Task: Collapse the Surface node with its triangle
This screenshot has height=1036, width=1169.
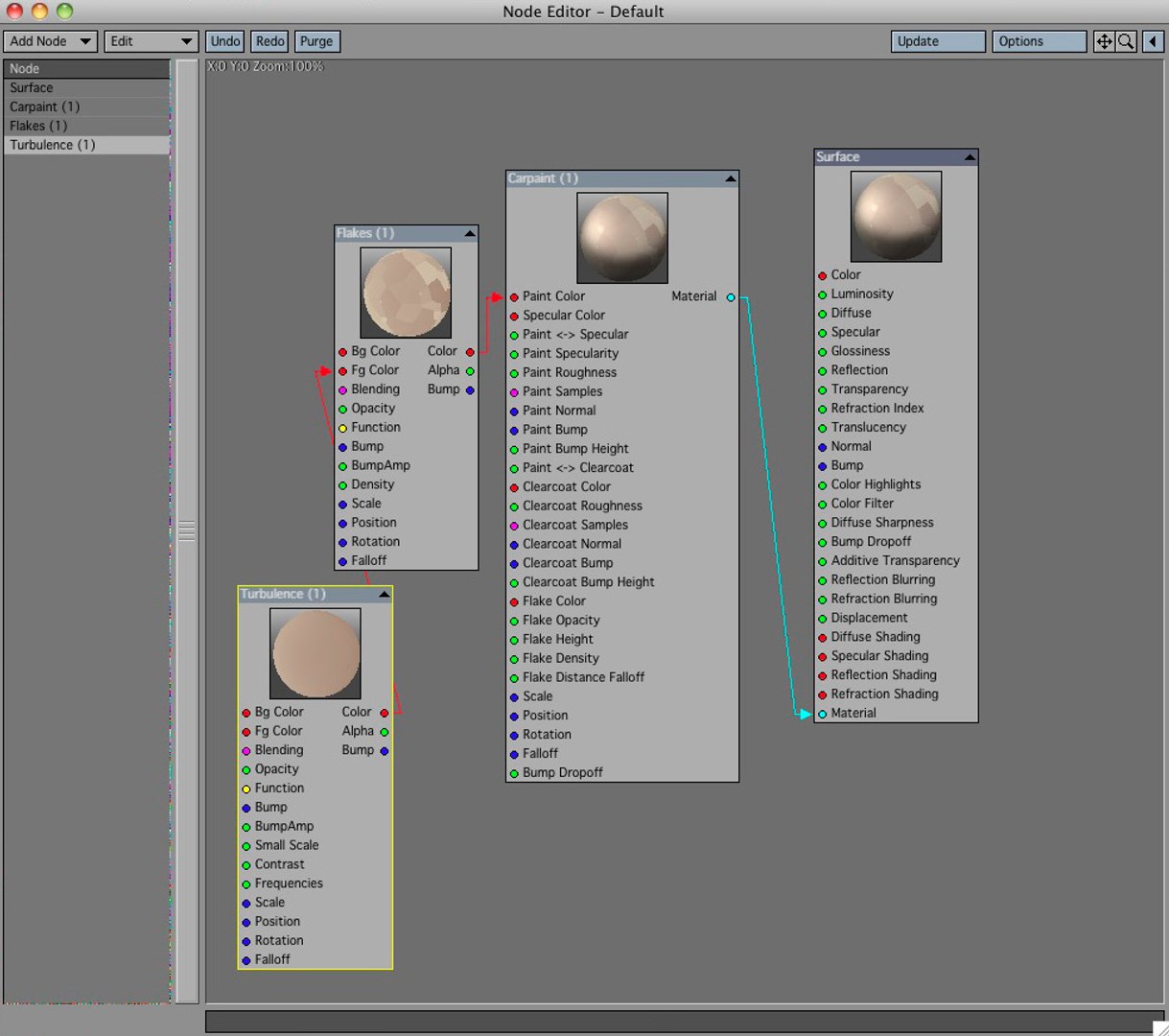Action: coord(970,157)
